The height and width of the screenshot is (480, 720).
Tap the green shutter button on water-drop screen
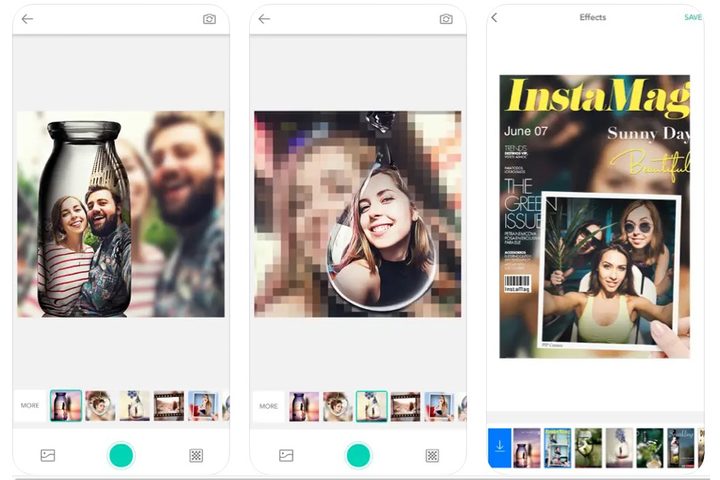pos(358,455)
